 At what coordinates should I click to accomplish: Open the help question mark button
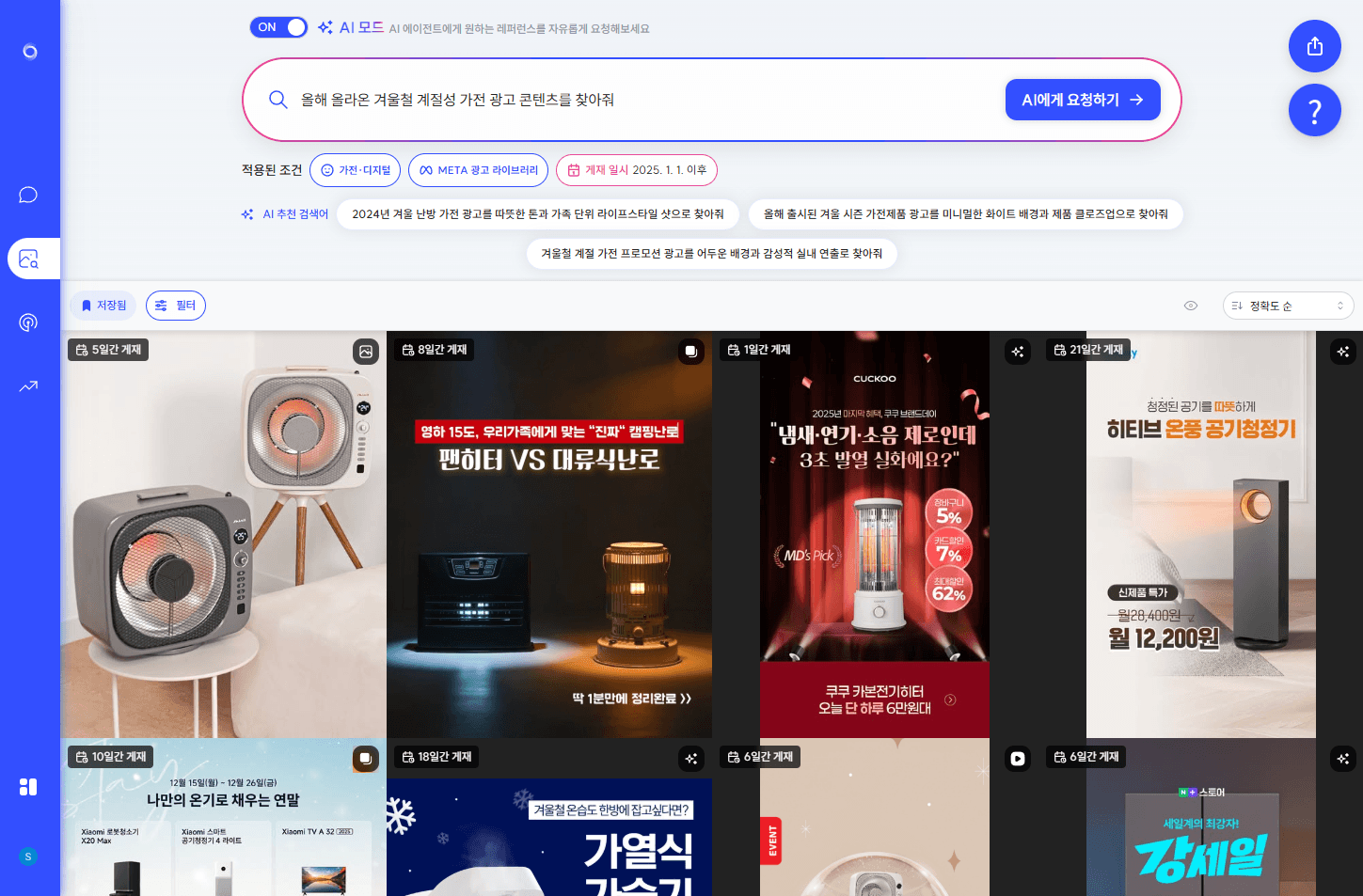pyautogui.click(x=1315, y=110)
